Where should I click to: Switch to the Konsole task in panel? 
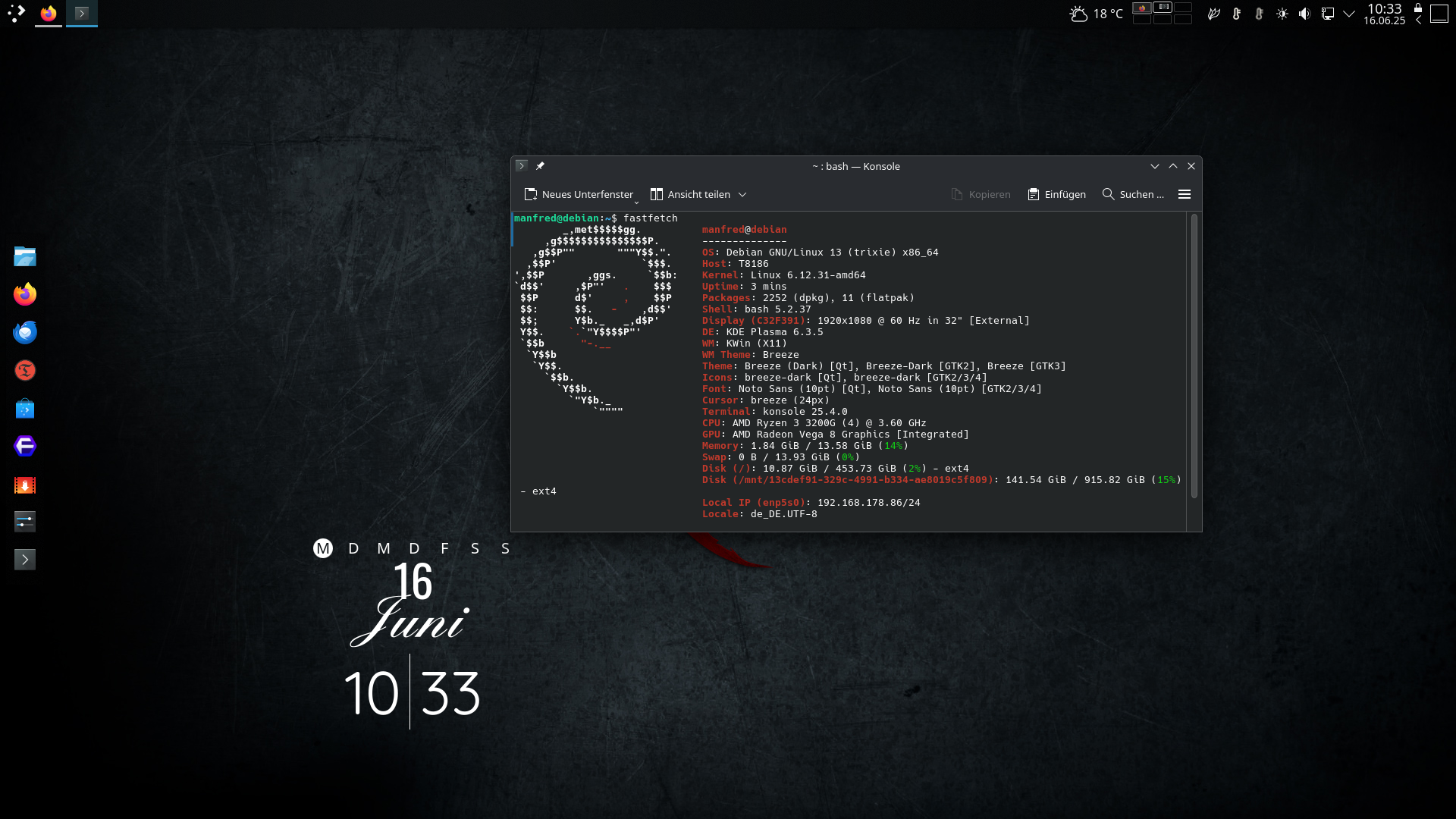coord(82,14)
